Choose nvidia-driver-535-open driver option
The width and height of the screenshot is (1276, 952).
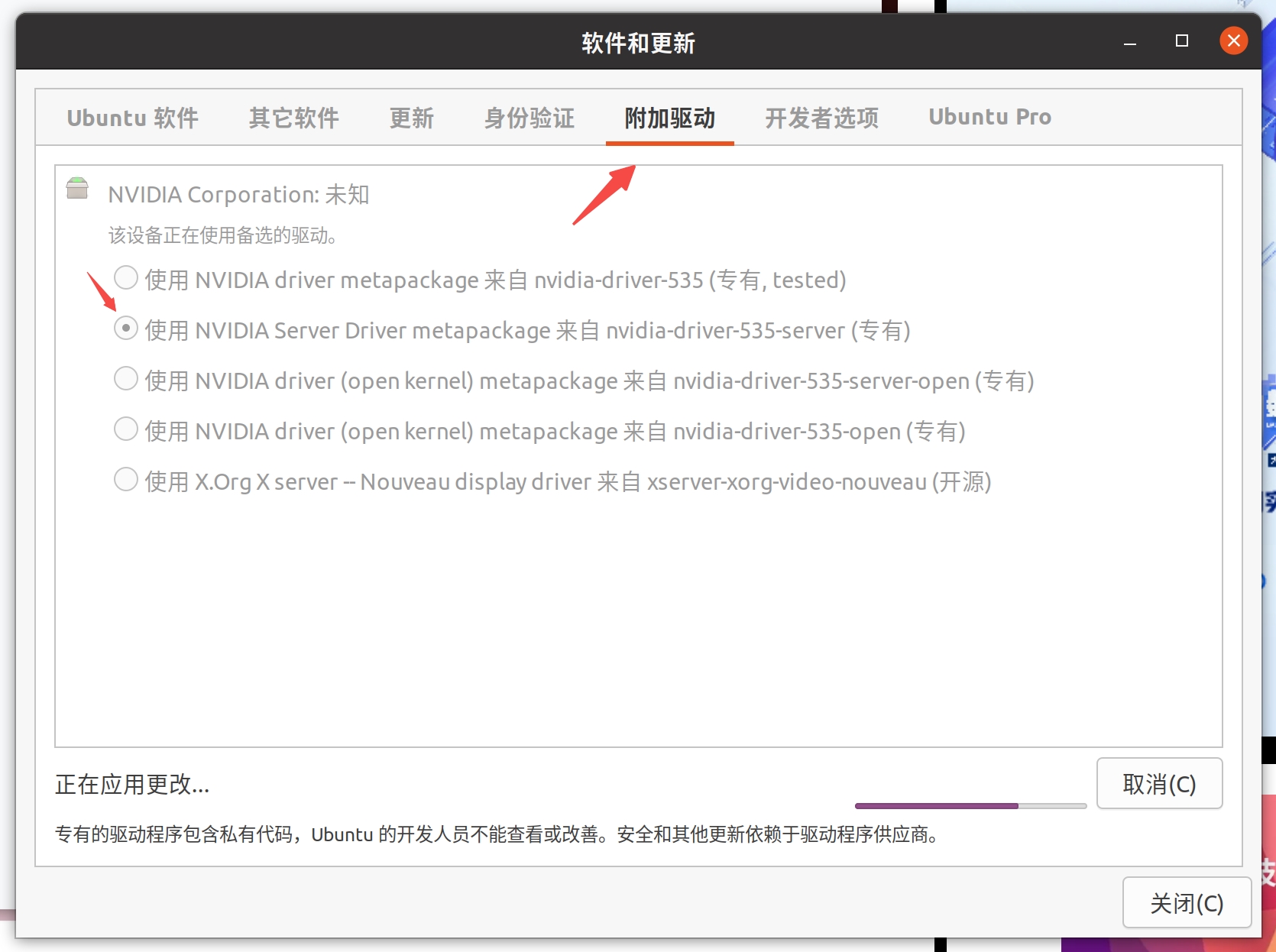click(126, 429)
